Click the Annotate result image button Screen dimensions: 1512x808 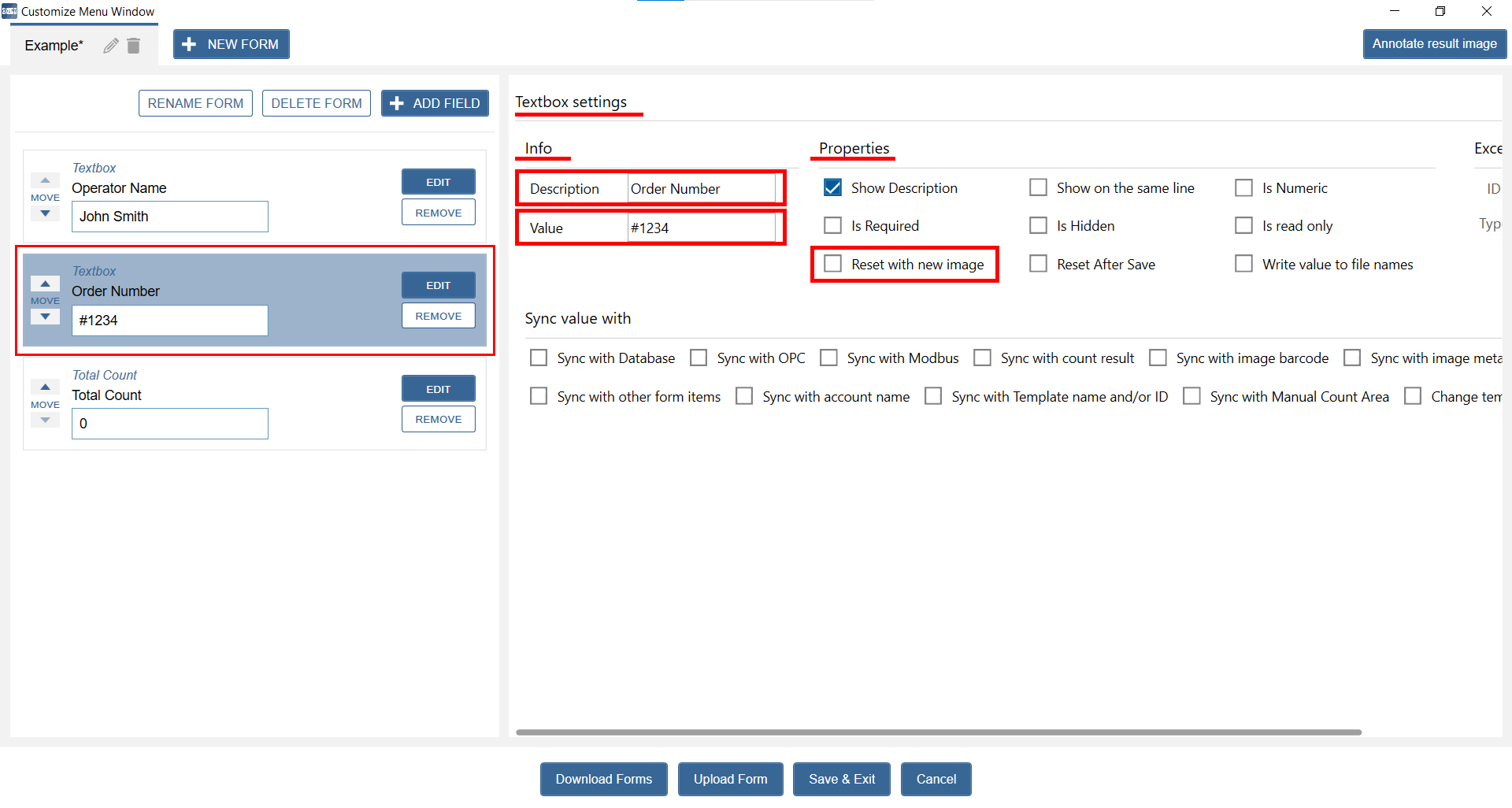tap(1434, 44)
